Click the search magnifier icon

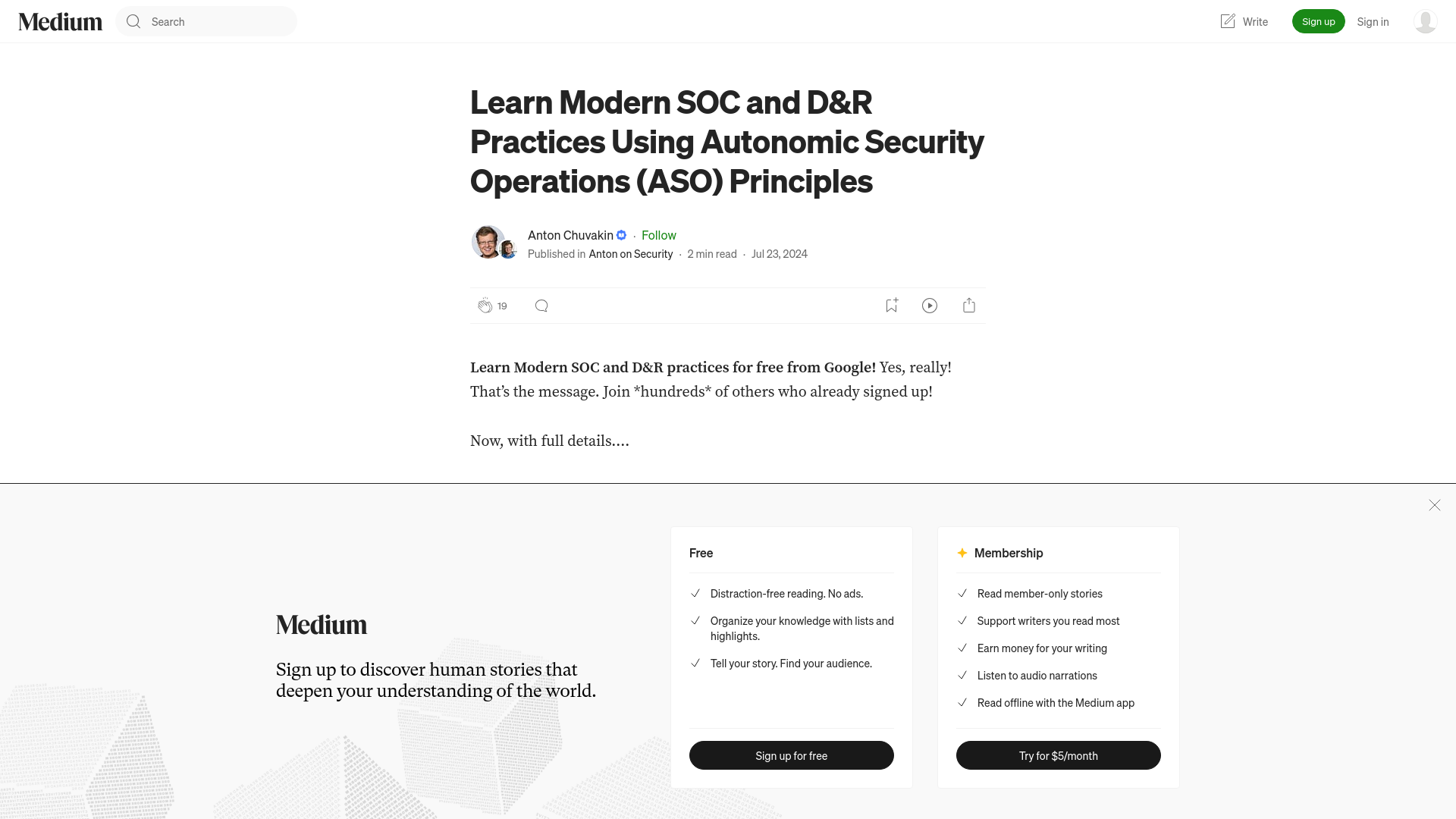click(133, 21)
